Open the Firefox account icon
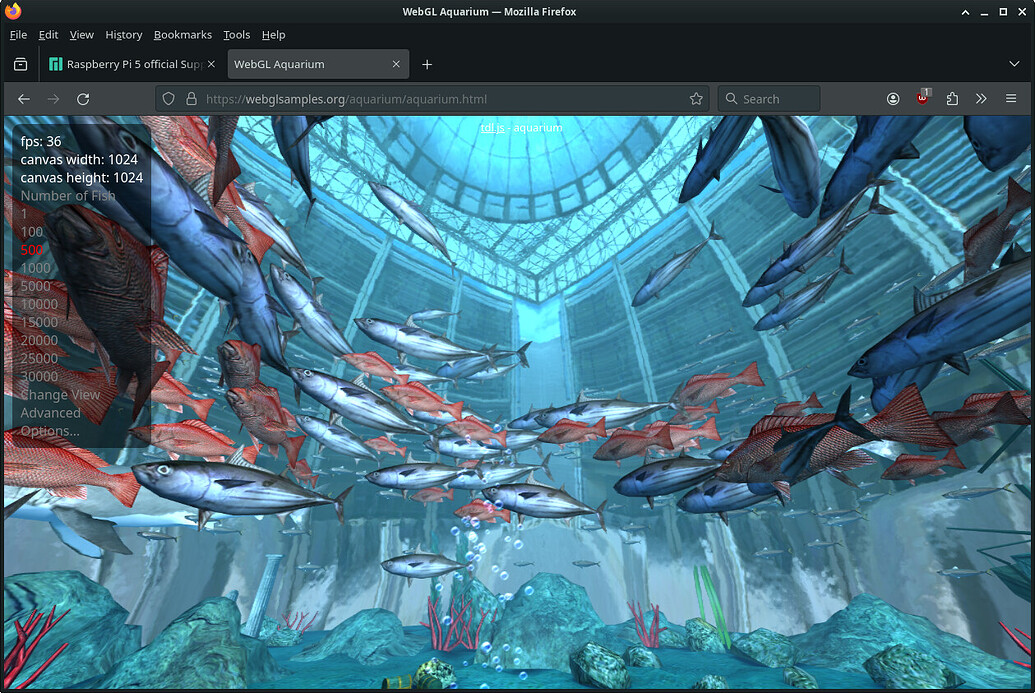1035x693 pixels. 893,99
